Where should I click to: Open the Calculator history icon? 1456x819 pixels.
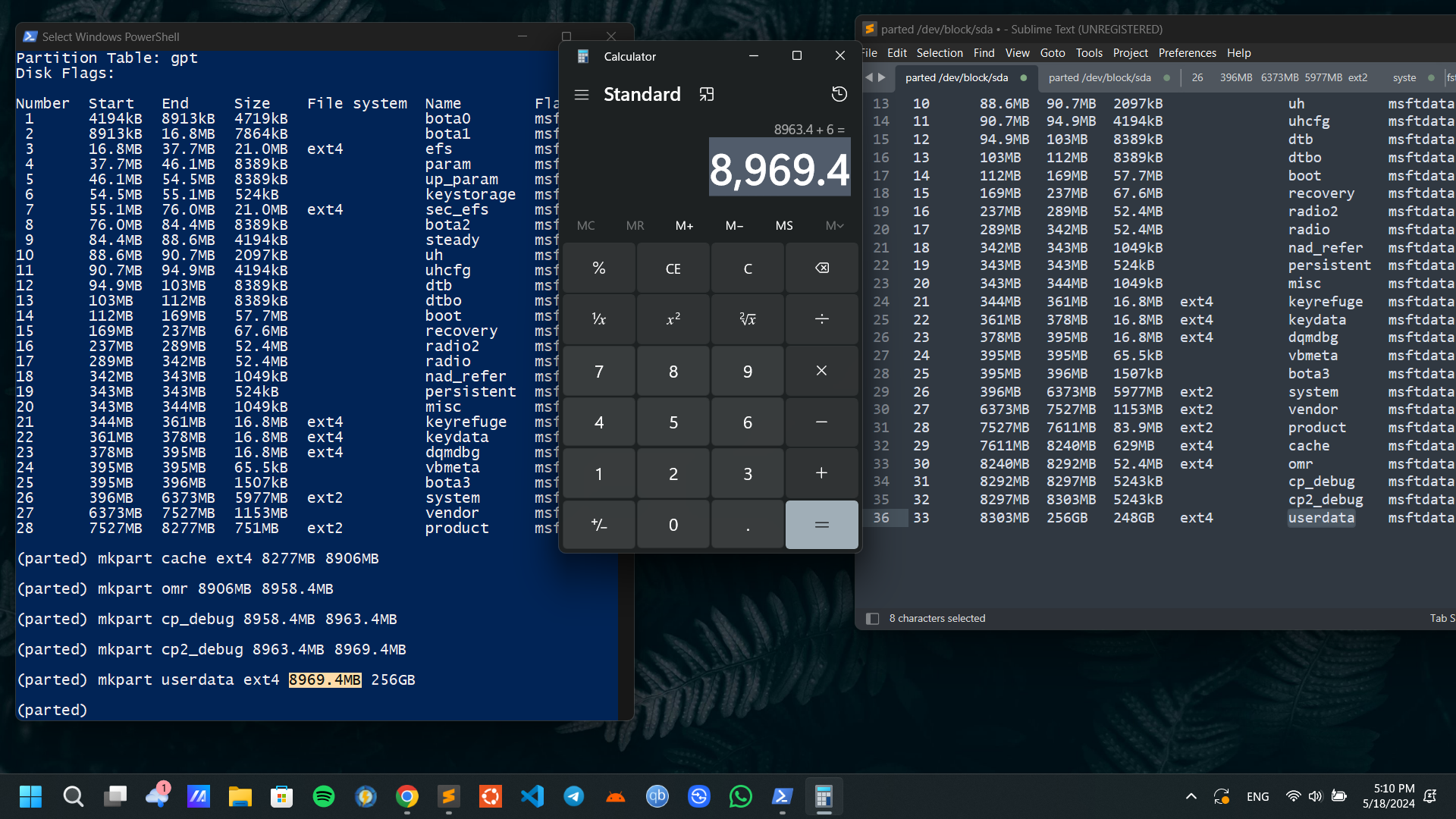tap(839, 95)
